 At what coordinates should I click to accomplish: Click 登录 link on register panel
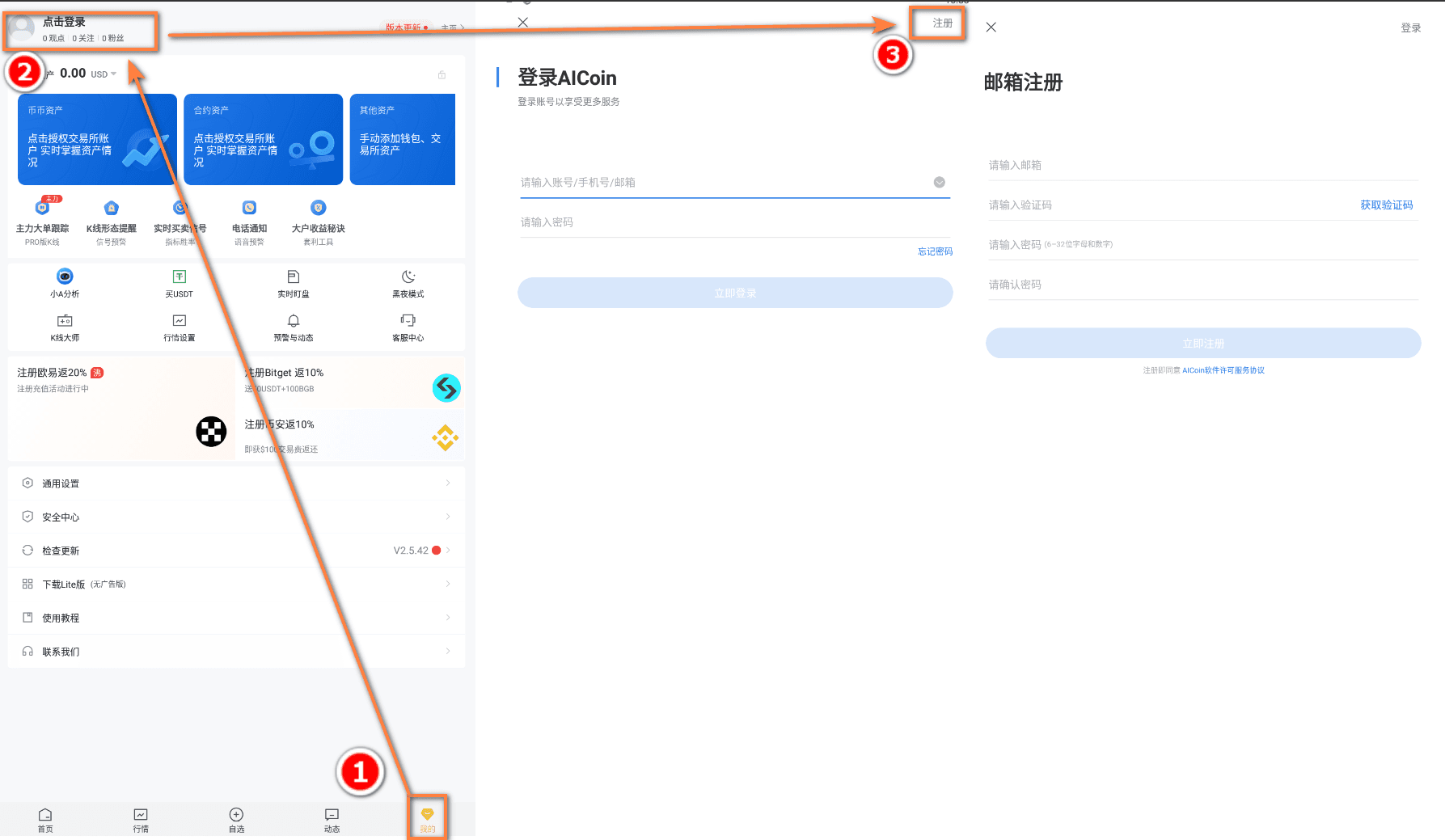1411,27
